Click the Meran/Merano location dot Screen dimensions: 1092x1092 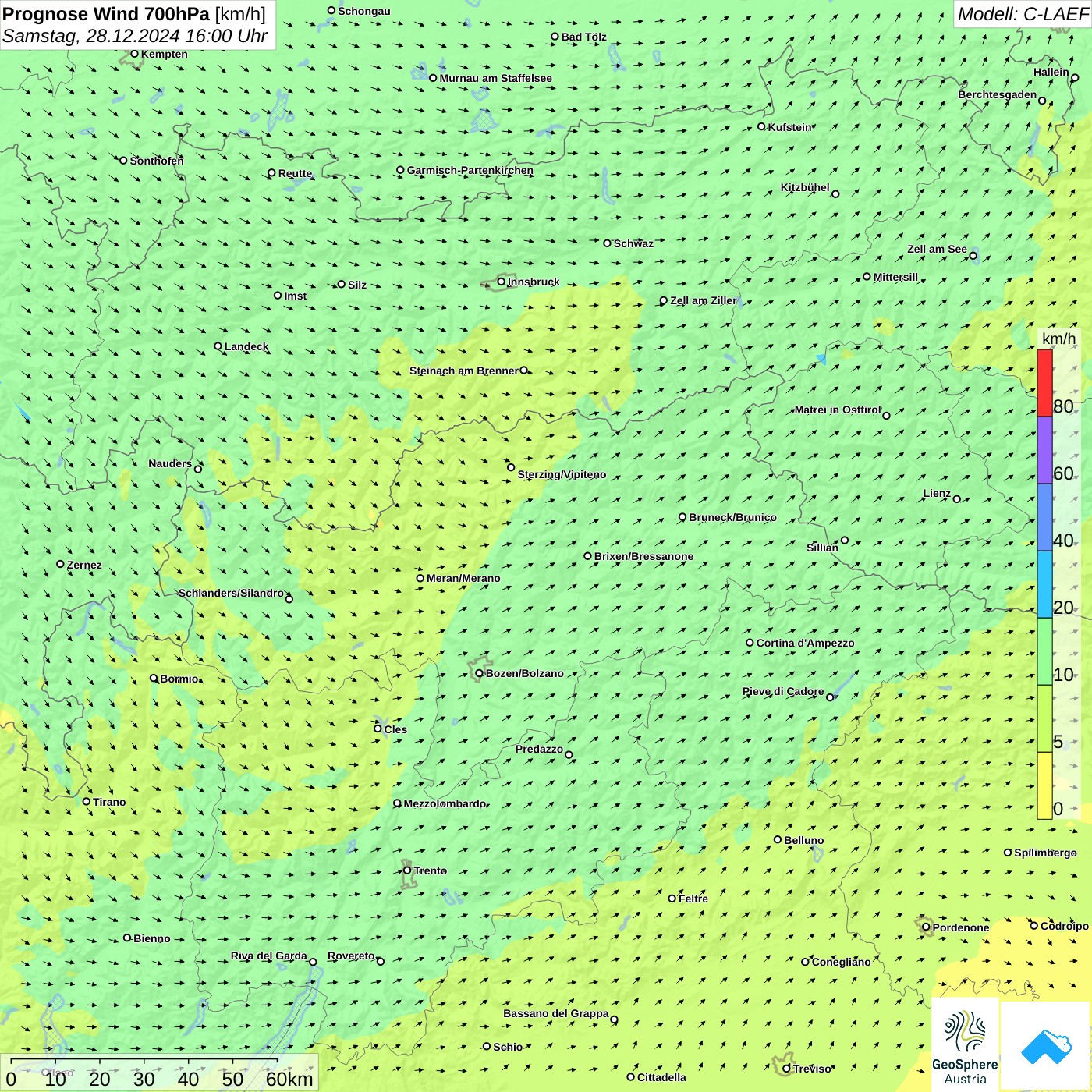point(420,578)
